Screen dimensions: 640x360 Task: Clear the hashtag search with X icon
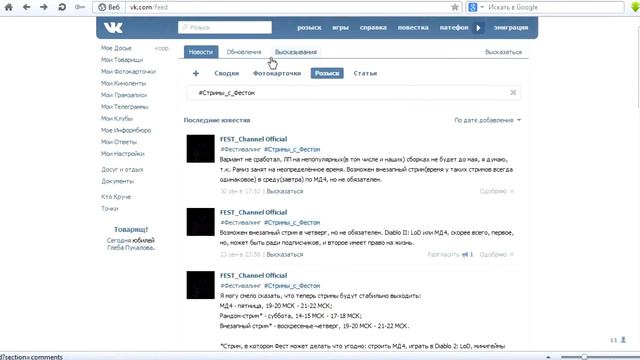pyautogui.click(x=513, y=93)
